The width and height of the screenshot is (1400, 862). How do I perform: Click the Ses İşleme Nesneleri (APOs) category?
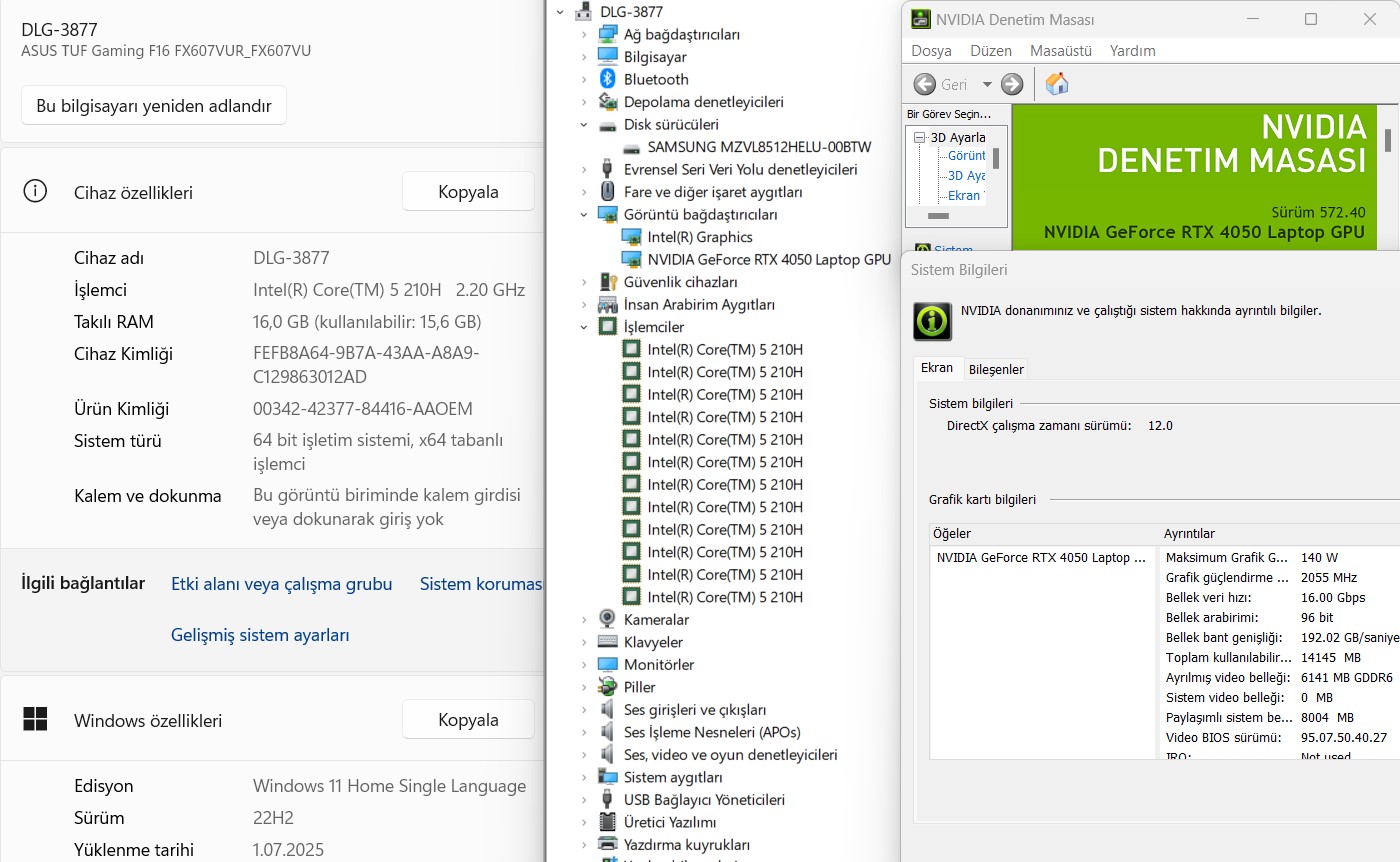click(x=712, y=732)
